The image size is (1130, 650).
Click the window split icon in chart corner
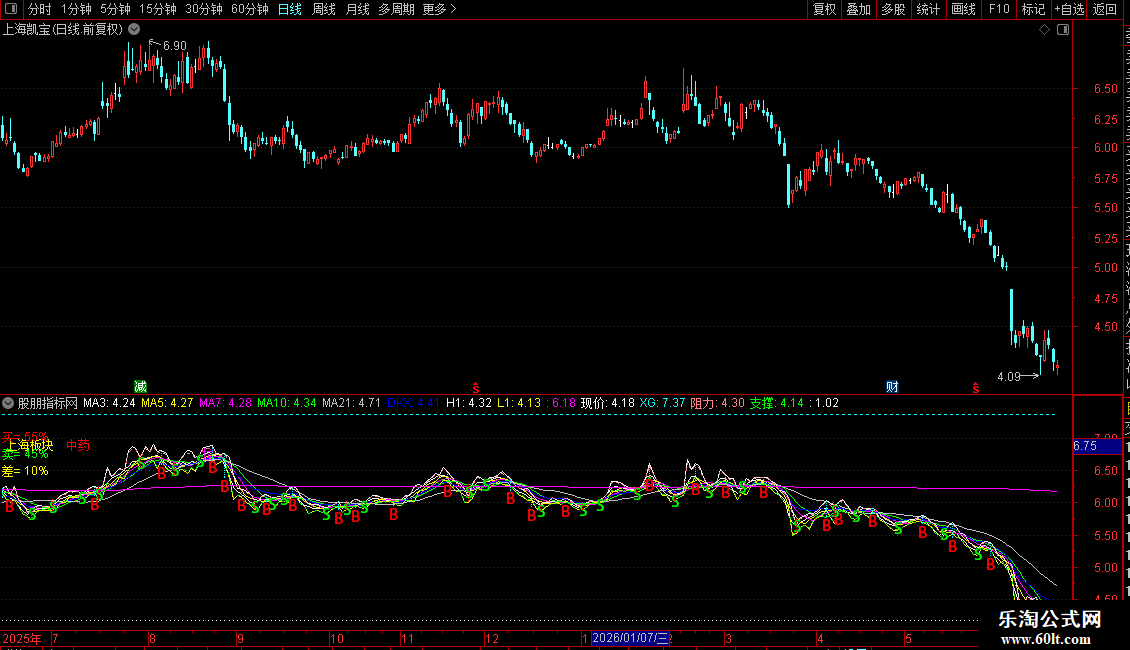(1062, 30)
